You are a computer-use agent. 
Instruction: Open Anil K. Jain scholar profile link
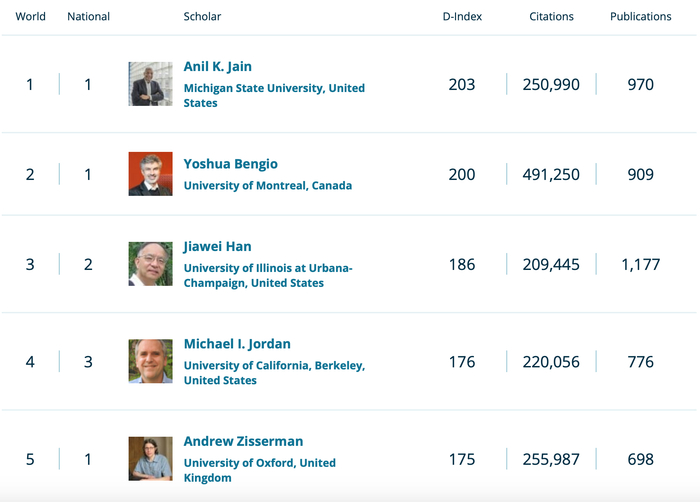(217, 67)
